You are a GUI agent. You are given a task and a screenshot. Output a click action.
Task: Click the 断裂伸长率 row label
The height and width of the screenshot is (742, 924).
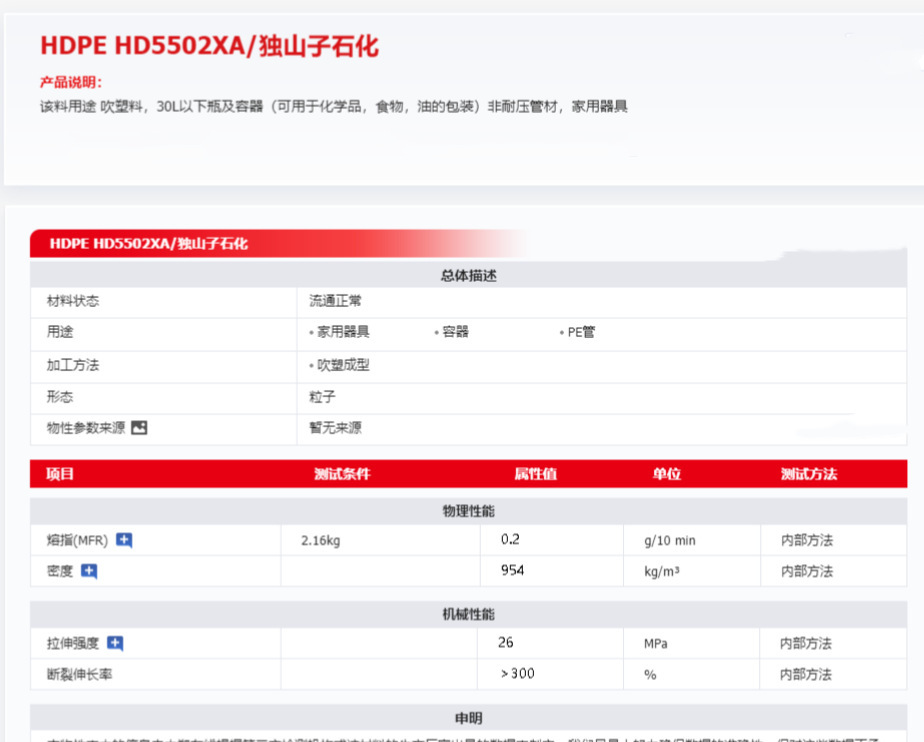pos(80,674)
